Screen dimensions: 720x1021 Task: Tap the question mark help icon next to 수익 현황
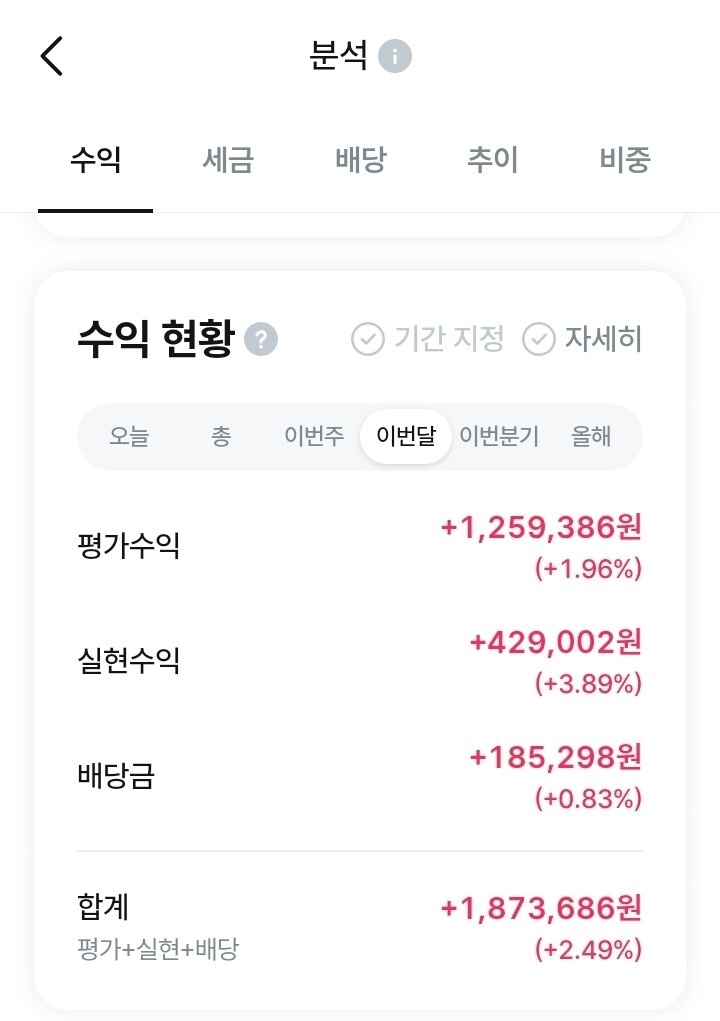[261, 339]
